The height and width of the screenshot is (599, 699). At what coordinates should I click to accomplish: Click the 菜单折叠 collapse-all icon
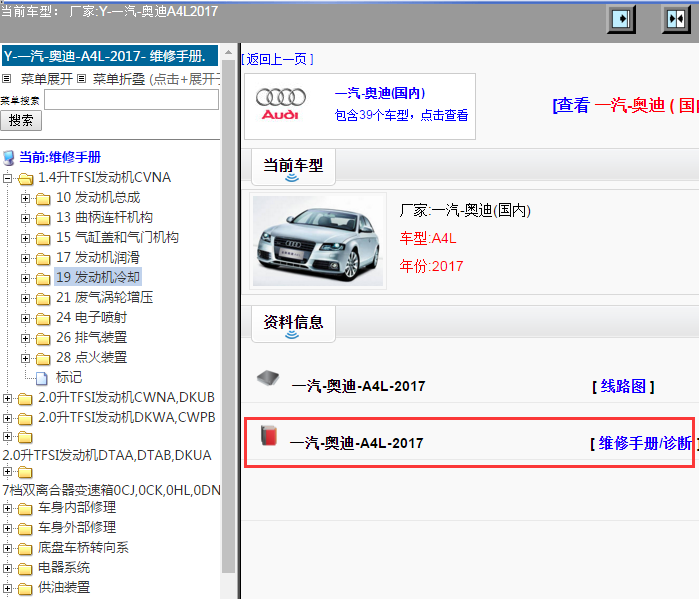81,79
